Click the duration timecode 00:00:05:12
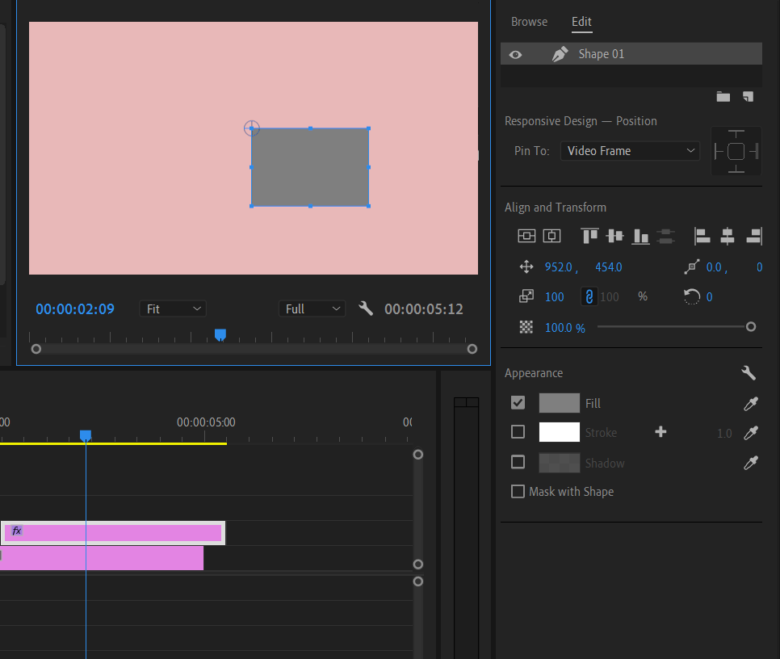This screenshot has height=659, width=780. (424, 309)
